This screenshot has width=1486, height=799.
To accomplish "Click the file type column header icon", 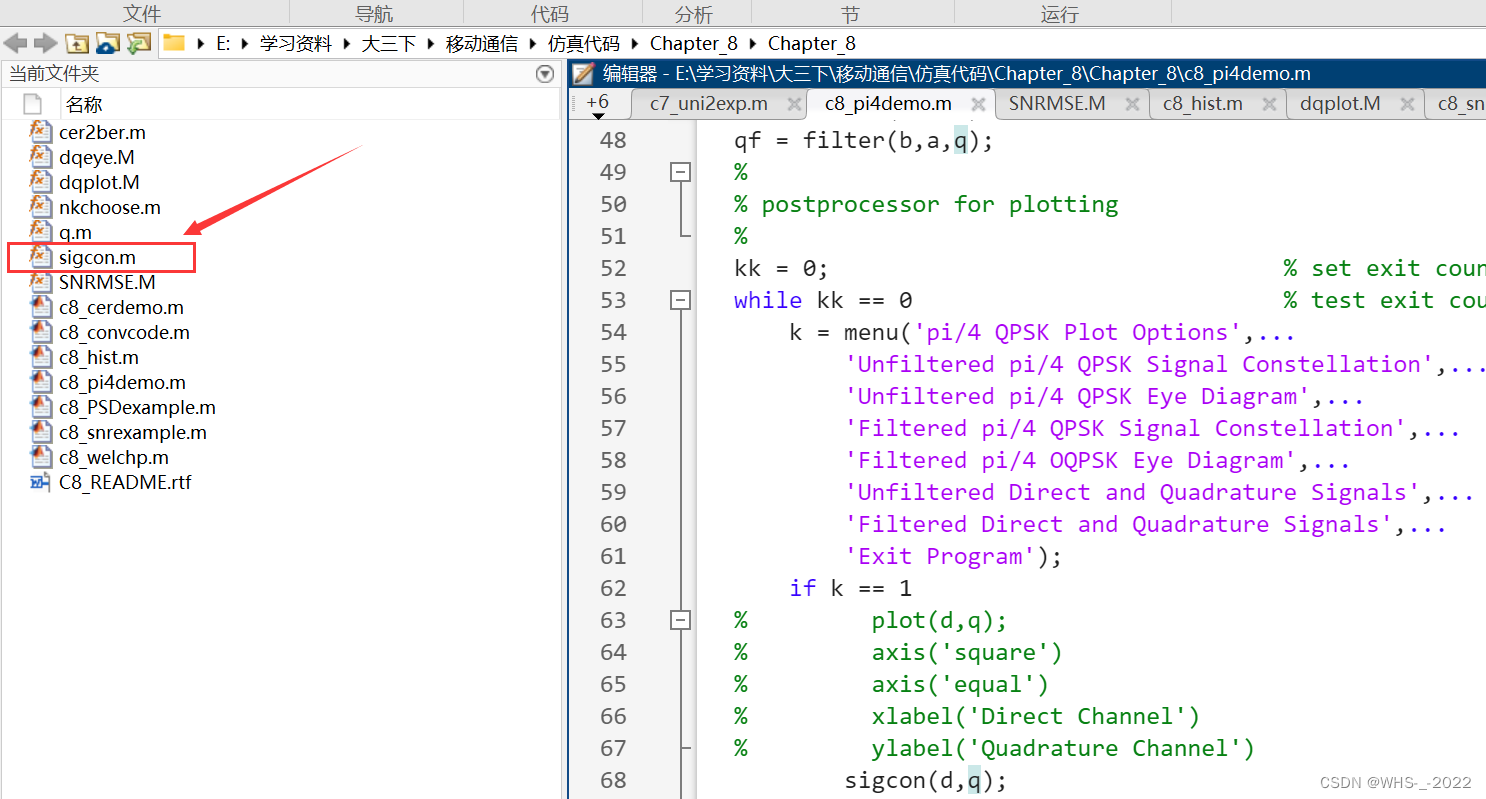I will (33, 104).
